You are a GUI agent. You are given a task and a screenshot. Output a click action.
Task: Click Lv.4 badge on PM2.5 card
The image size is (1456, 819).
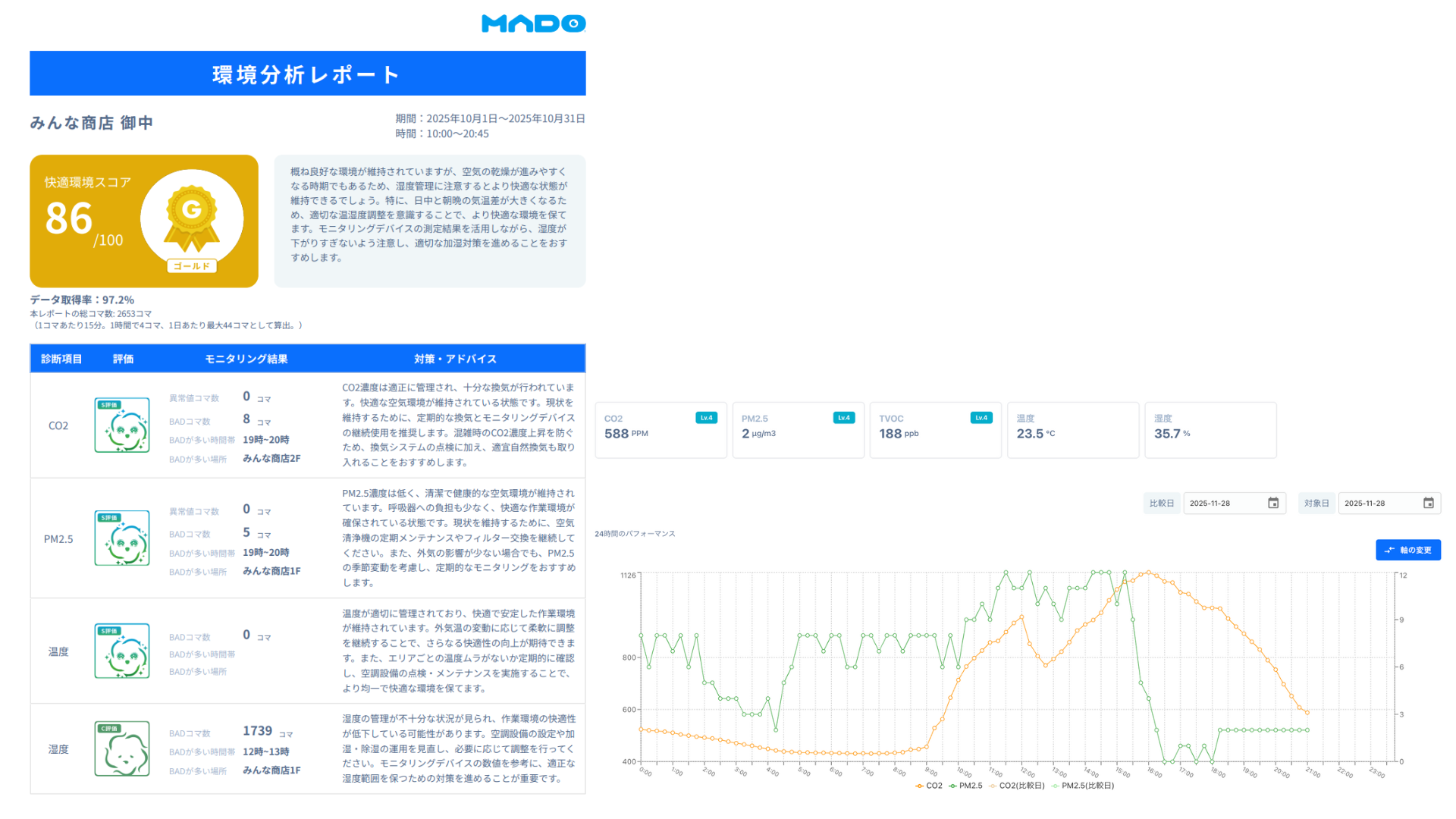(x=843, y=418)
